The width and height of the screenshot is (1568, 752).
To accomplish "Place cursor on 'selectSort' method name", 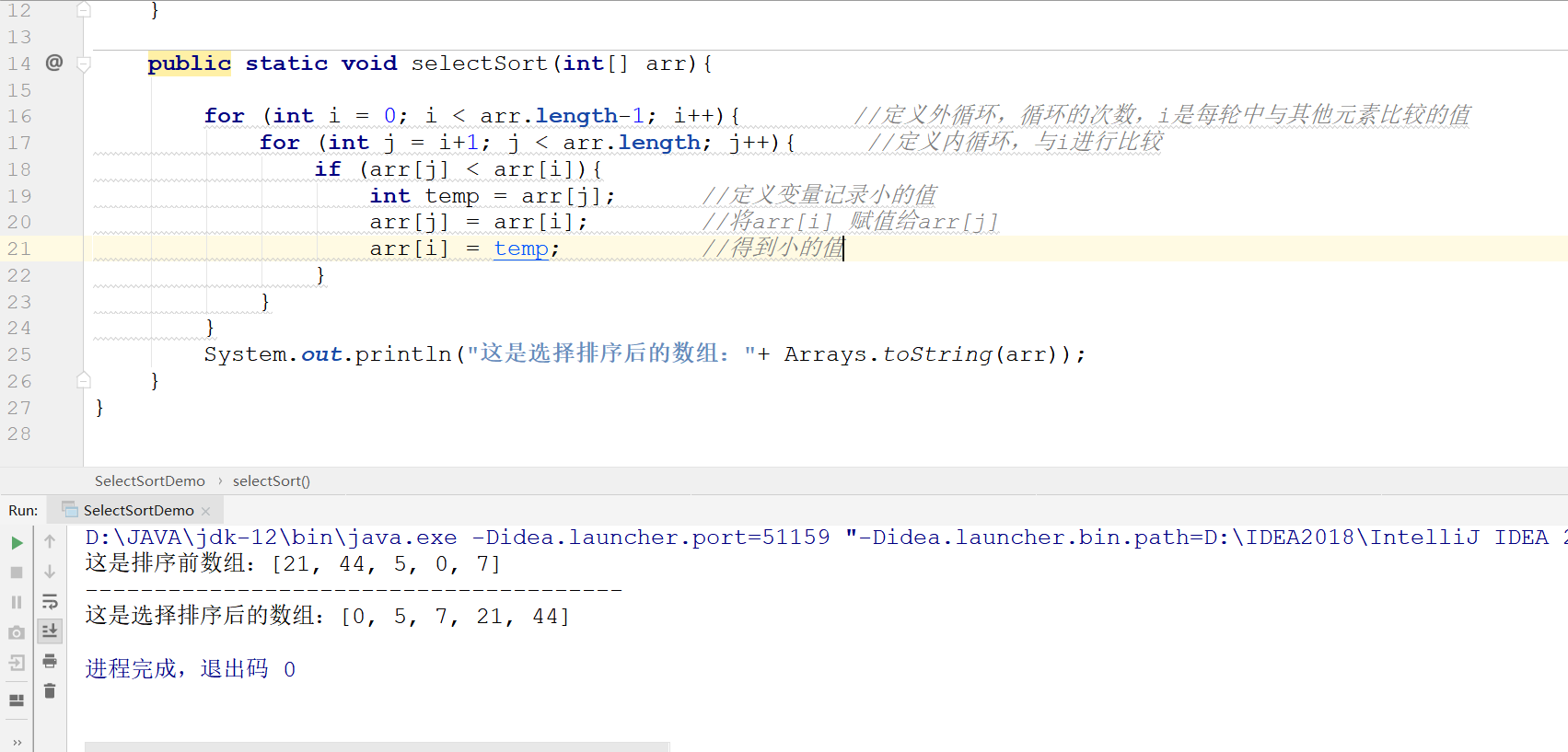I will point(479,64).
